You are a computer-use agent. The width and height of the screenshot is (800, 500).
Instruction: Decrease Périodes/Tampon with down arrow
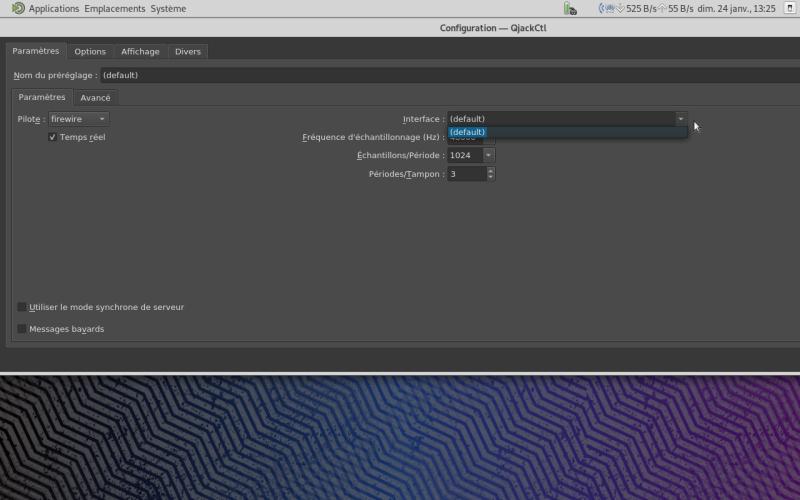tap(490, 178)
